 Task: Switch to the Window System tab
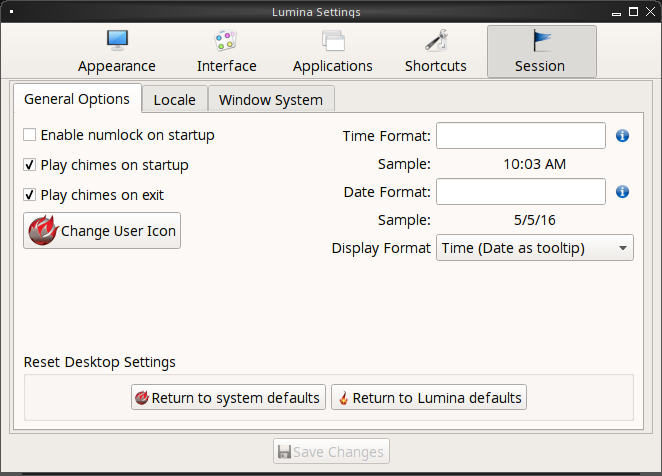coord(271,100)
